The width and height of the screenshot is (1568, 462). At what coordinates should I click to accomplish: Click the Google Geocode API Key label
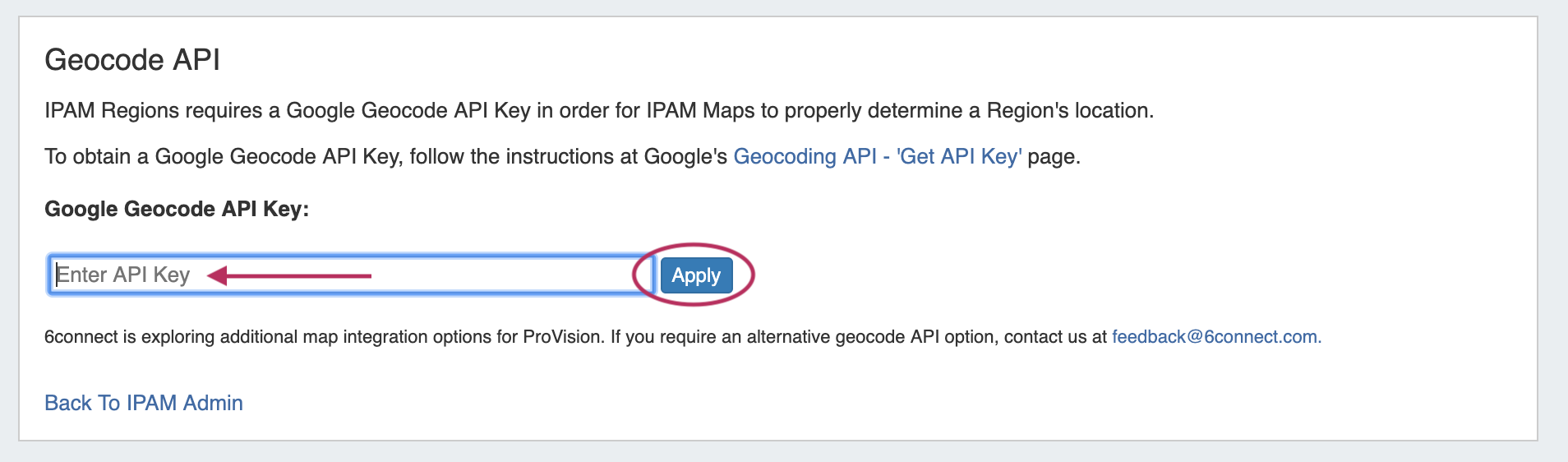click(177, 209)
